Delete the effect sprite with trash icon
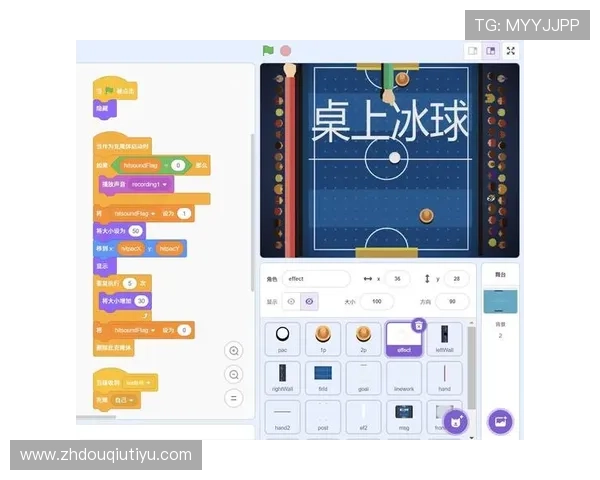The width and height of the screenshot is (600, 480). click(419, 325)
